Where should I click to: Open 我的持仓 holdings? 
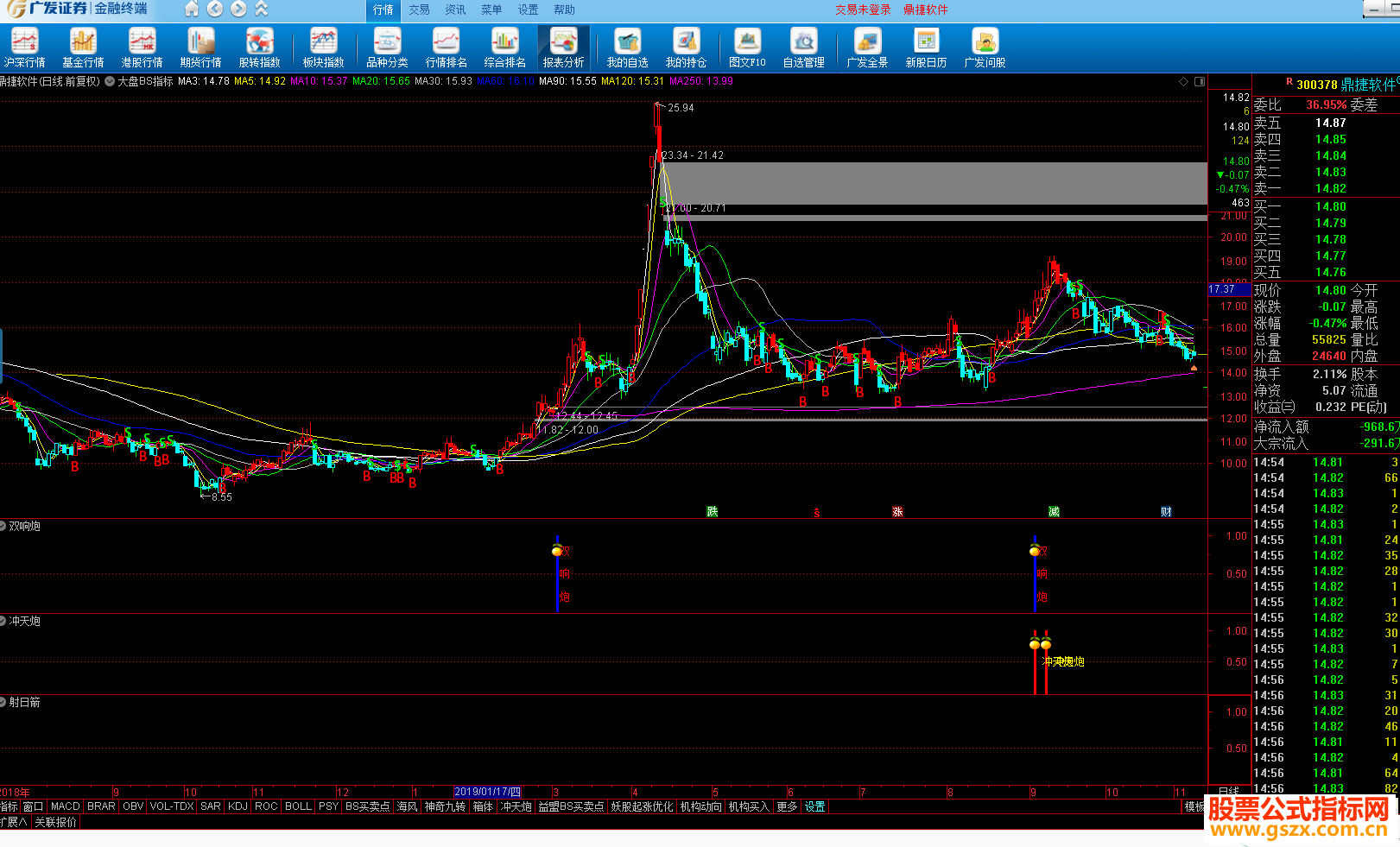point(686,48)
